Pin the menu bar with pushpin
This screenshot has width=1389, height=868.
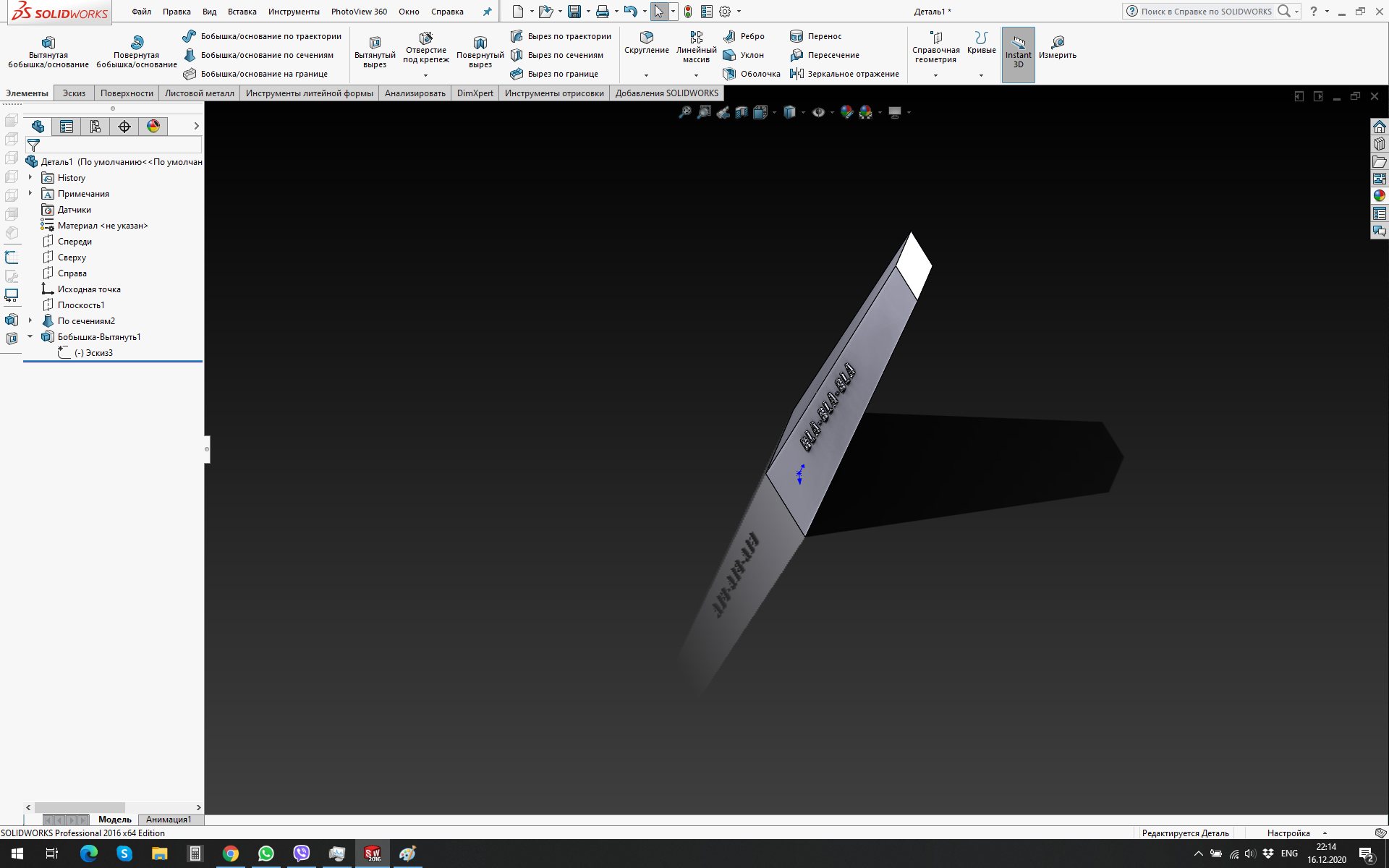tap(487, 12)
